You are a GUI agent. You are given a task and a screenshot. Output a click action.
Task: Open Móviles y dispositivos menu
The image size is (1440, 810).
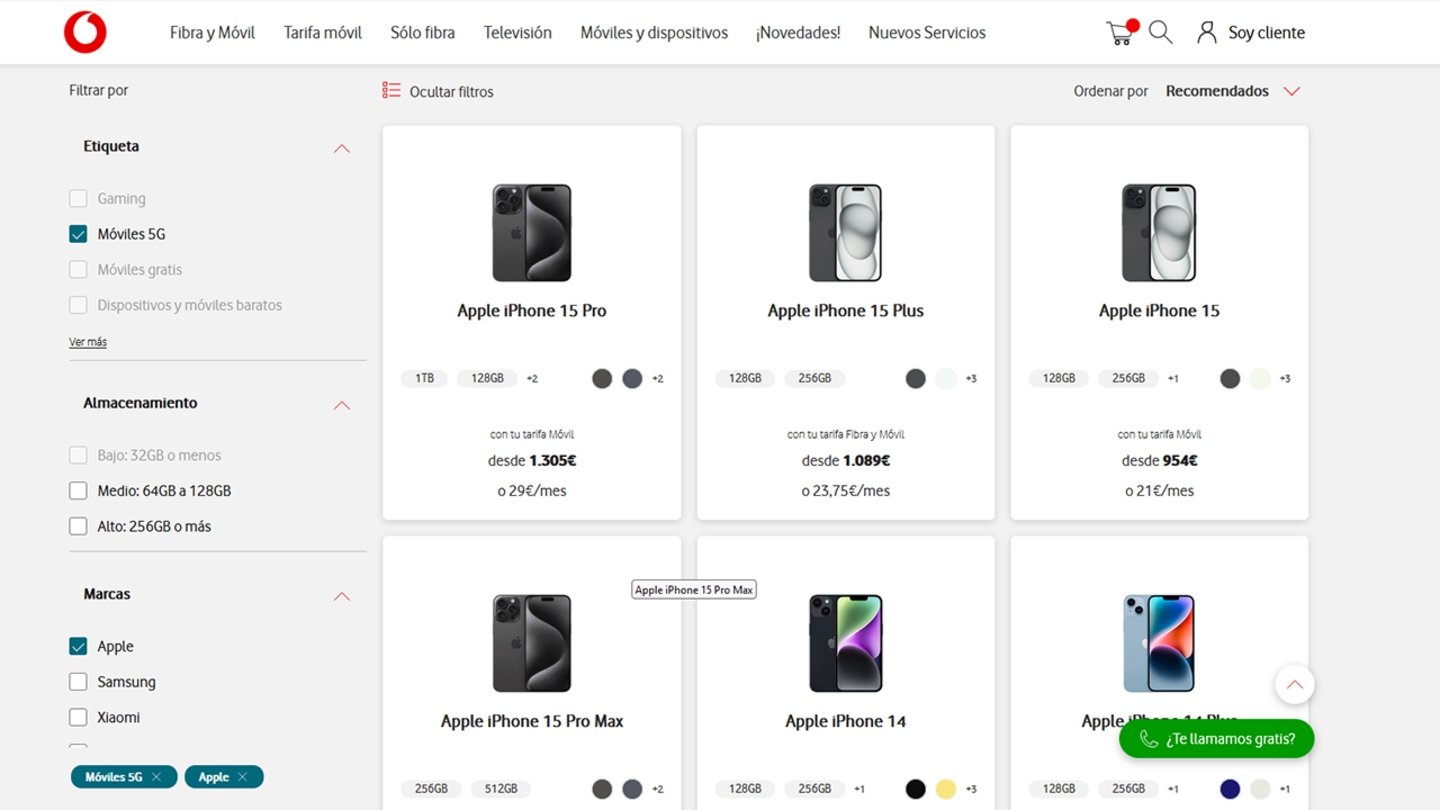(x=654, y=32)
